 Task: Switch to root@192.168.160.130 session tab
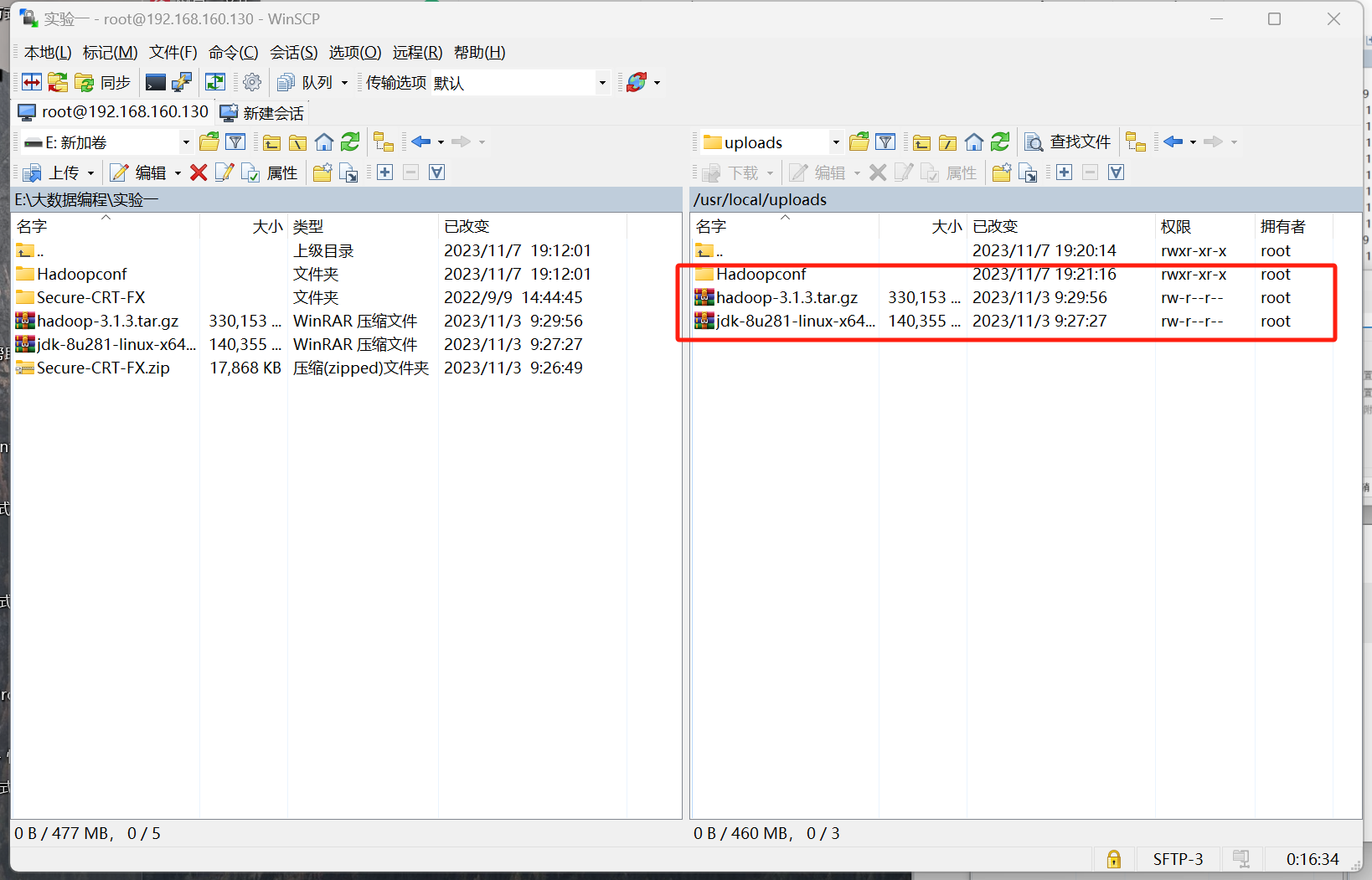click(x=113, y=111)
